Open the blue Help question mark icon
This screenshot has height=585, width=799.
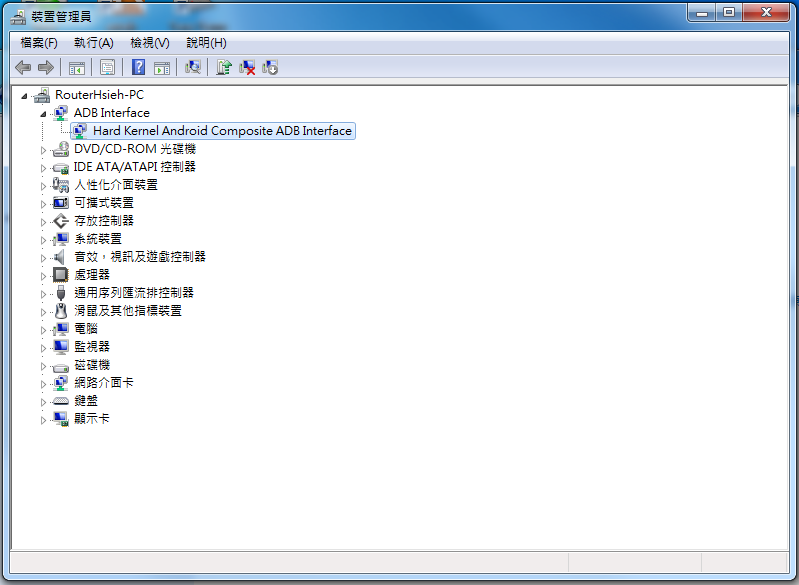click(138, 67)
